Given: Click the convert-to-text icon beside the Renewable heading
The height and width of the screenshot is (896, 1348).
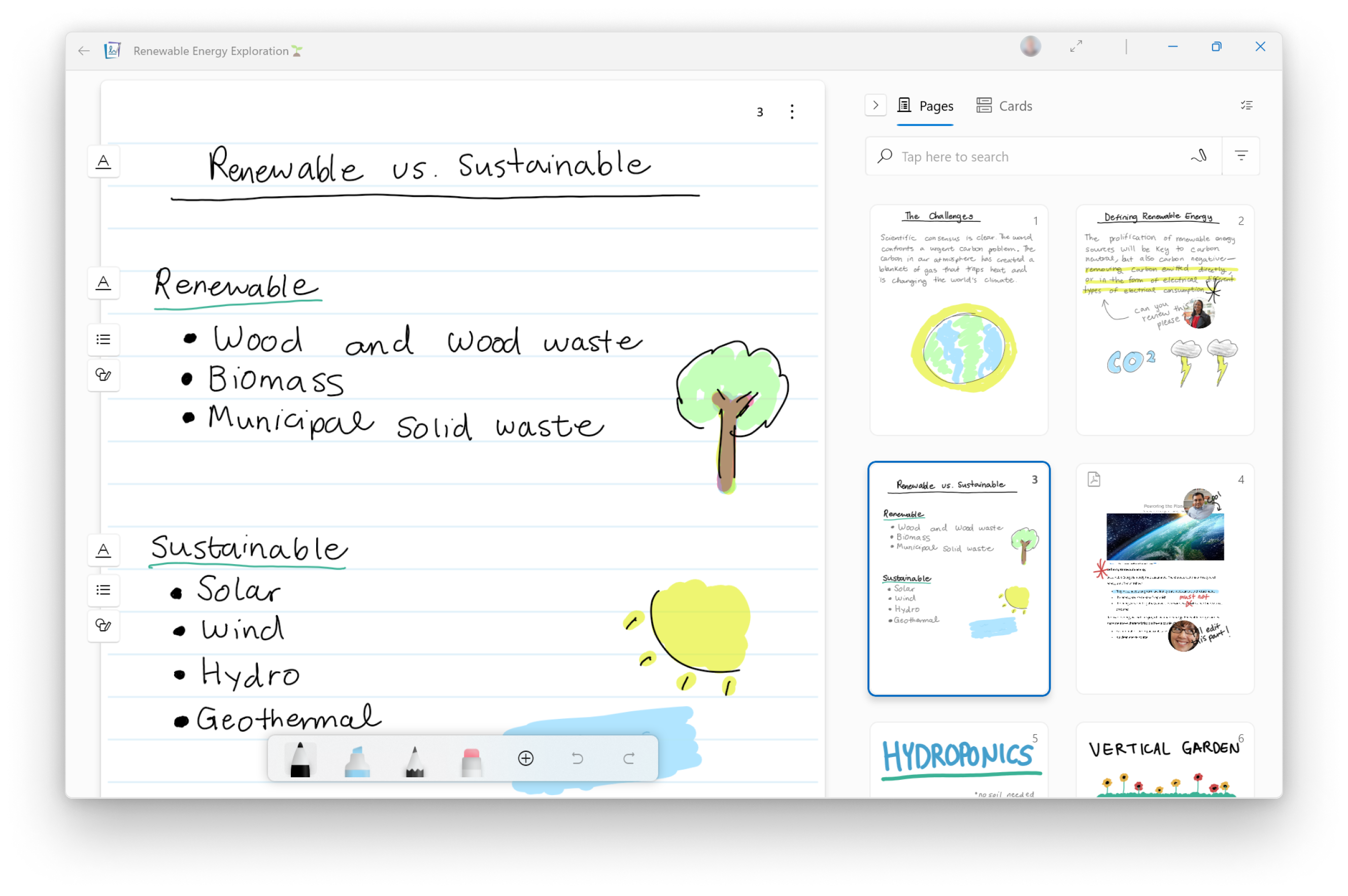Looking at the screenshot, I should [x=104, y=283].
